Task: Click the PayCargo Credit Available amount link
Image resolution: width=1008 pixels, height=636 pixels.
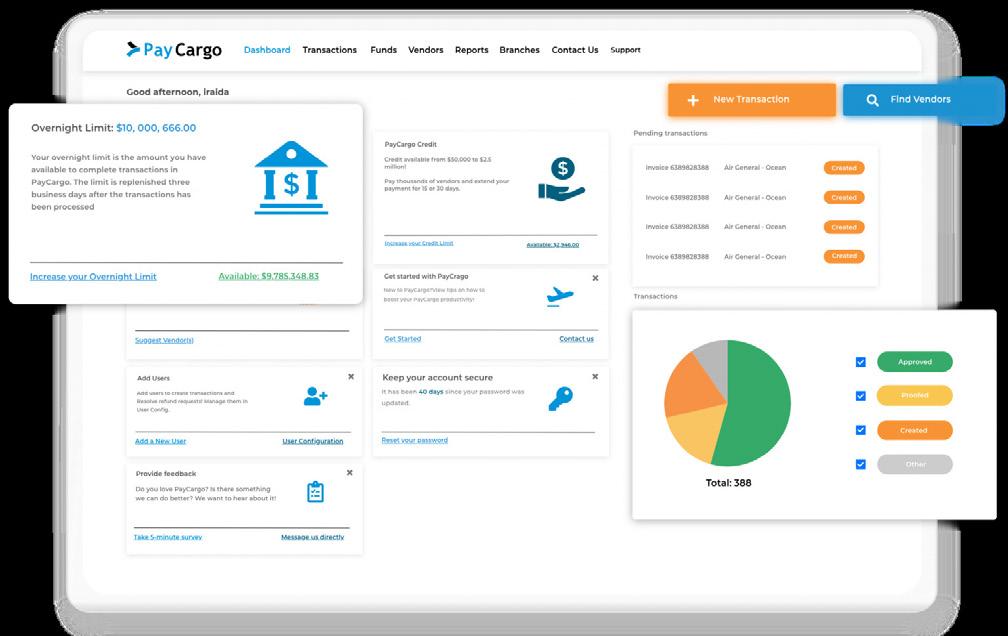Action: click(x=553, y=245)
